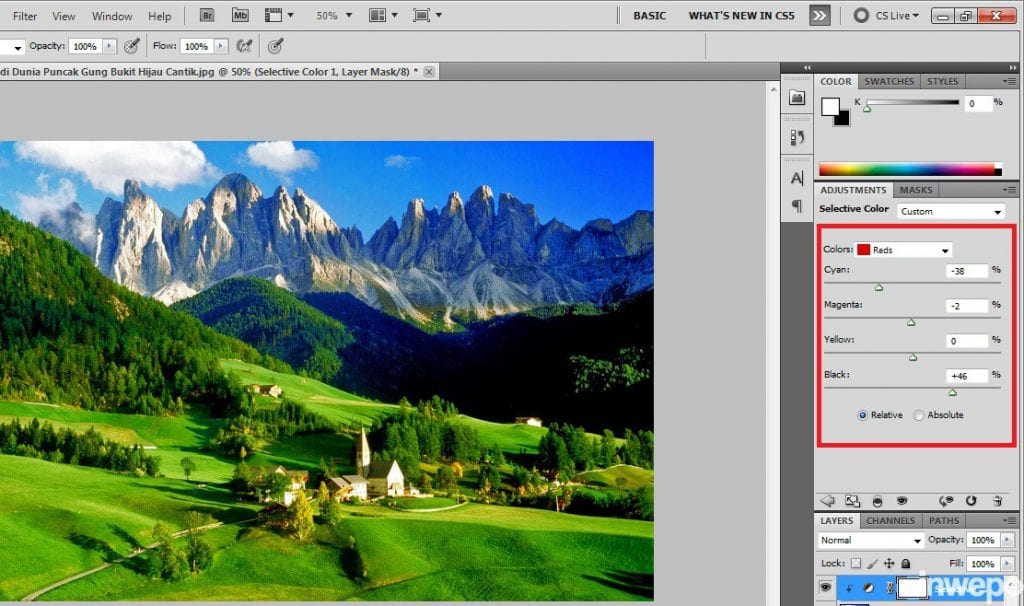Open the CS Live dropdown menu
The image size is (1024, 606).
coord(897,15)
